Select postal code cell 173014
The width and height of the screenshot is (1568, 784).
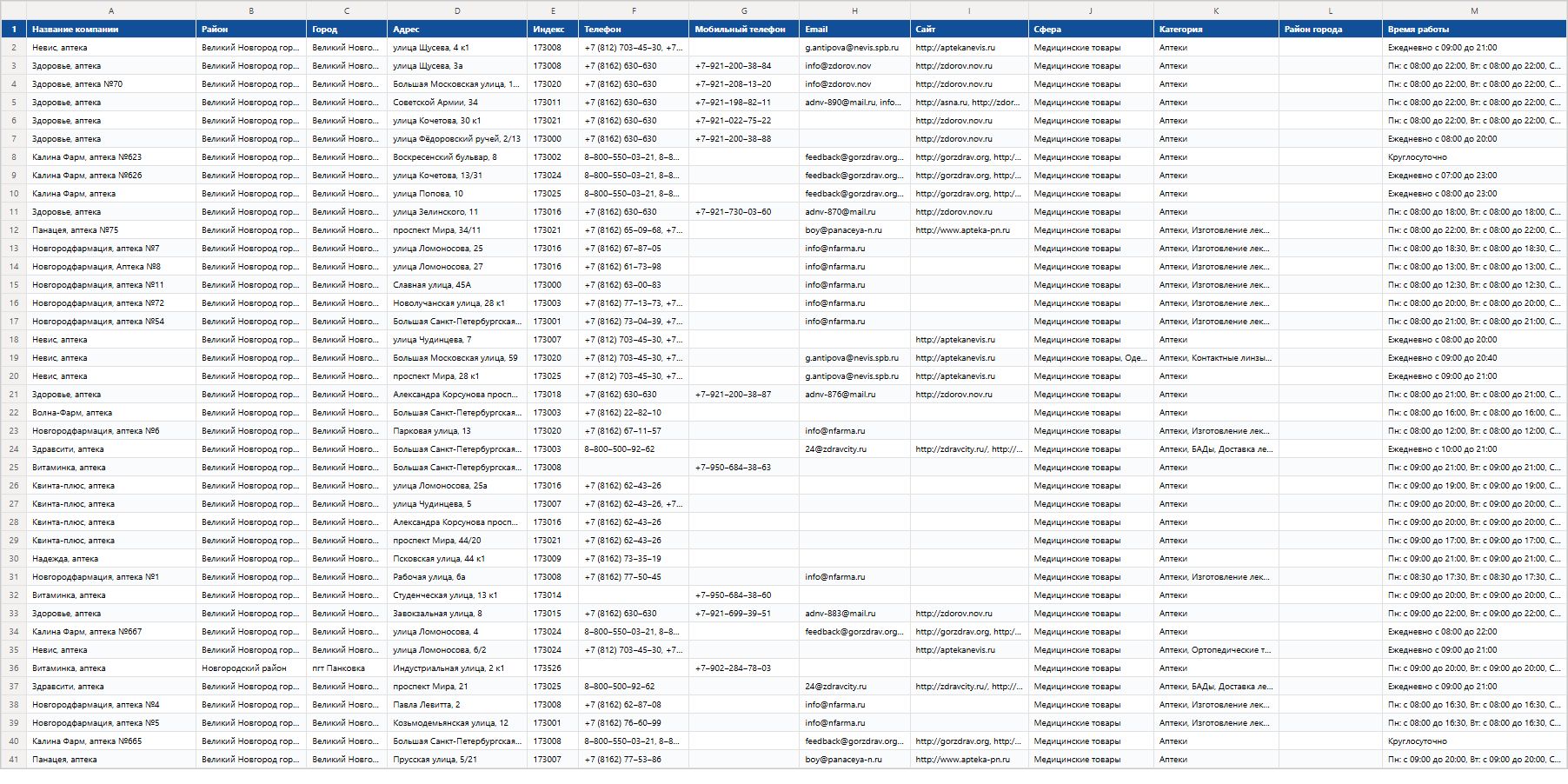553,595
